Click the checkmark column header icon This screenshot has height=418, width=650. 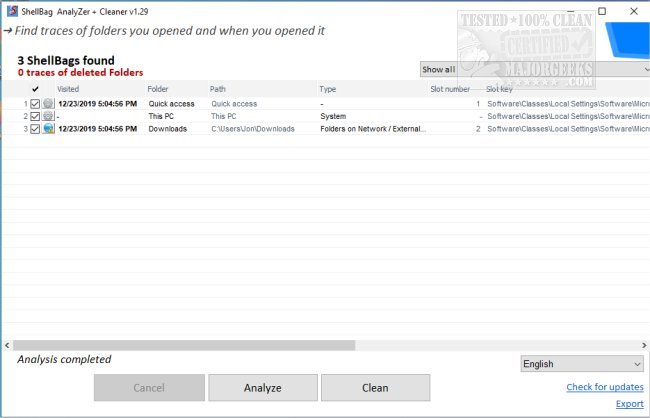pos(36,89)
